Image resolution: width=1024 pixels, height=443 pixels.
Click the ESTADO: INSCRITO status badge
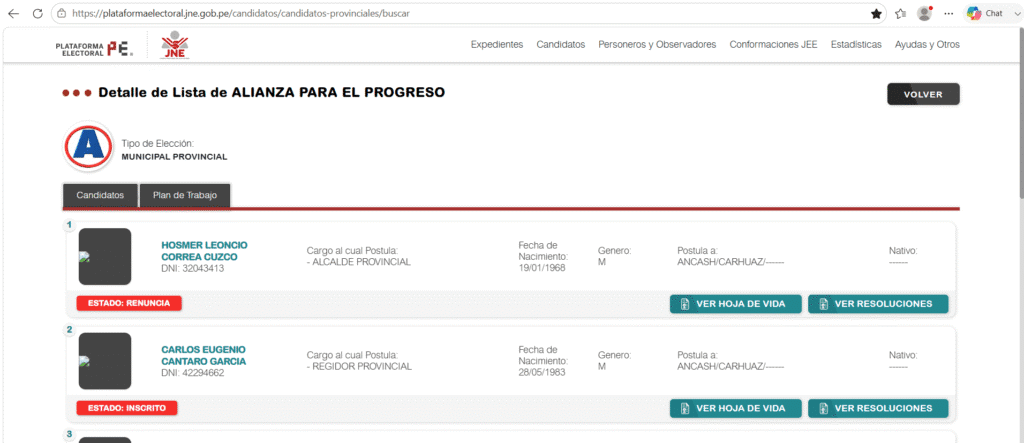click(x=127, y=408)
